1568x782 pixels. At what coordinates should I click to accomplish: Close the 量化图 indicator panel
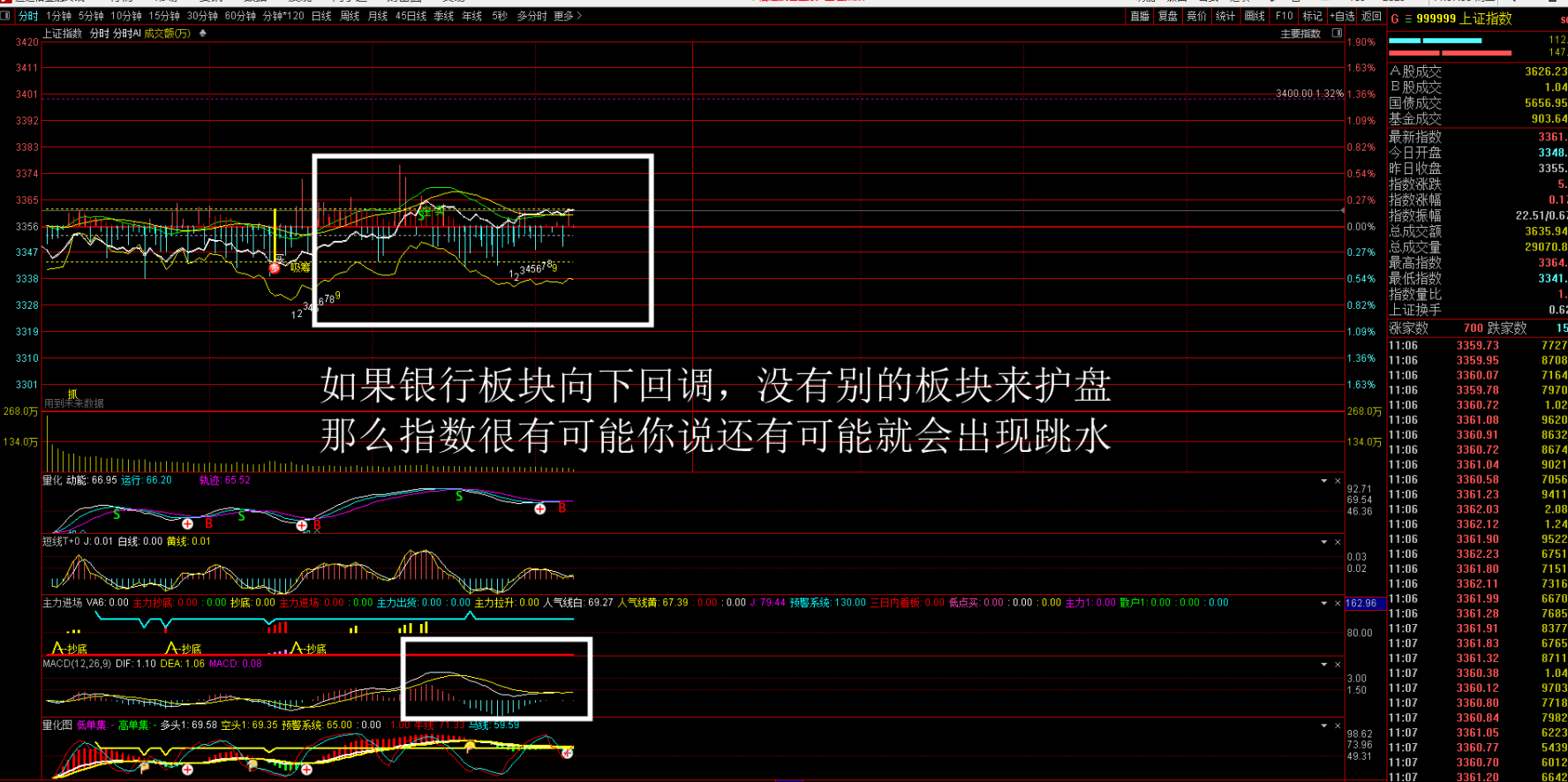click(1338, 726)
